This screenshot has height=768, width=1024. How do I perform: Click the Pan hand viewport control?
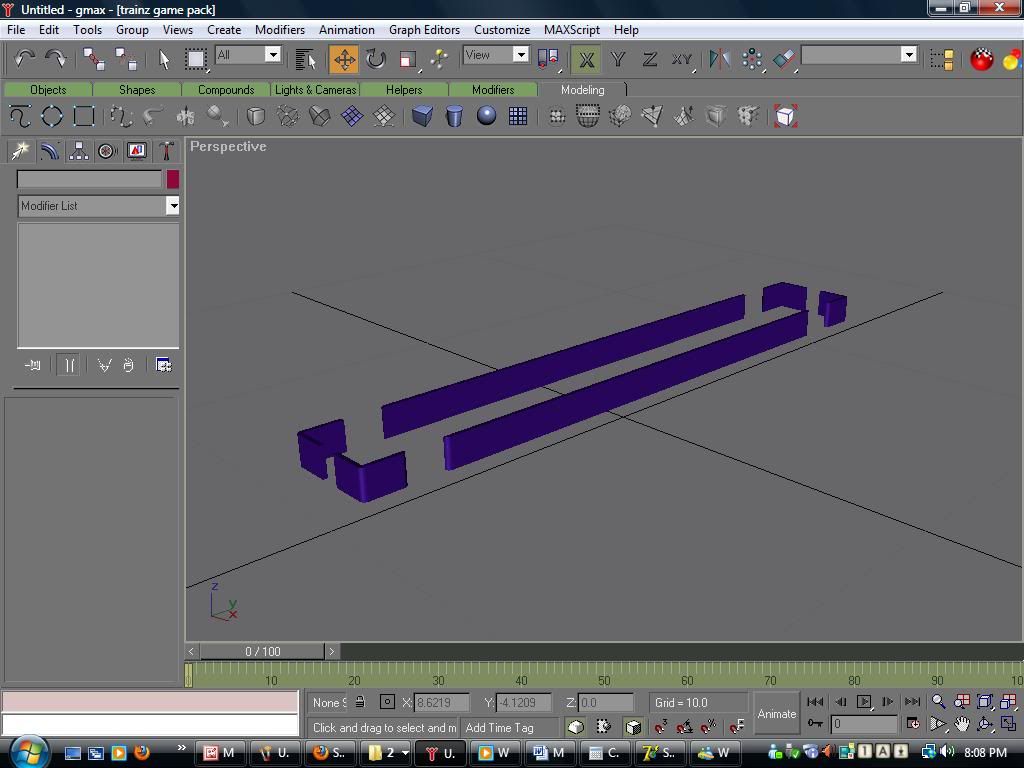tap(961, 724)
